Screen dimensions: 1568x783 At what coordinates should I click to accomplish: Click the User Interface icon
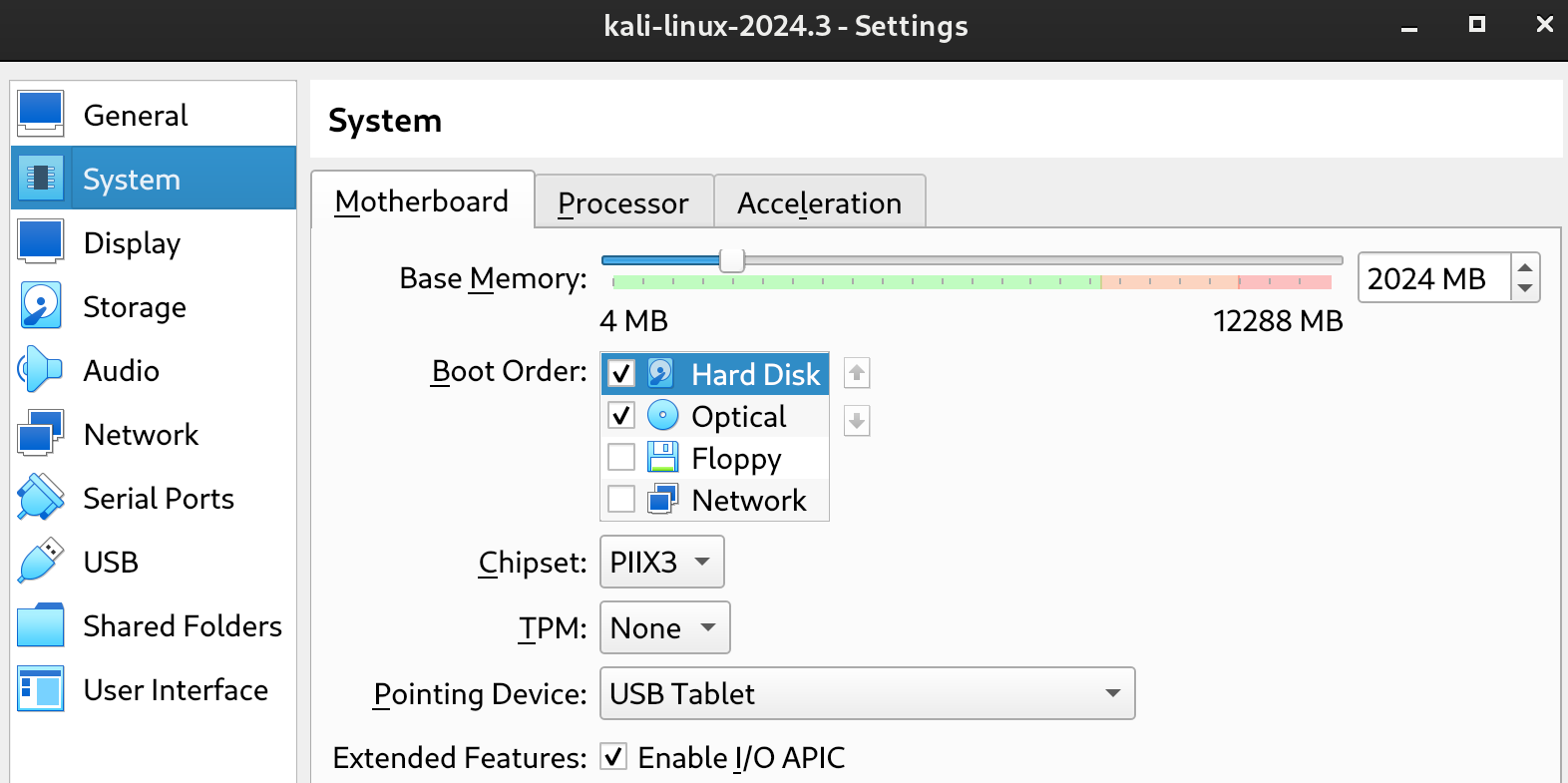[41, 689]
